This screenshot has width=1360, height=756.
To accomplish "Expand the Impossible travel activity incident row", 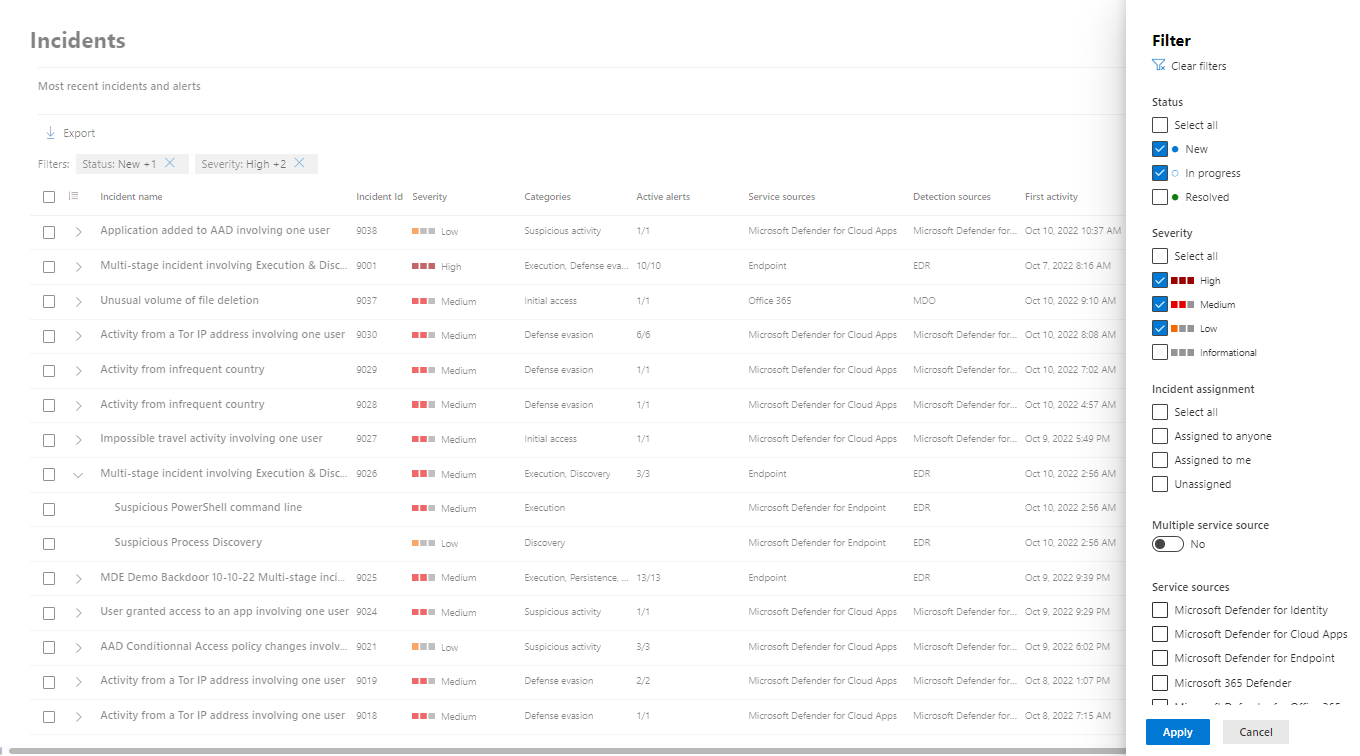I will coord(78,440).
